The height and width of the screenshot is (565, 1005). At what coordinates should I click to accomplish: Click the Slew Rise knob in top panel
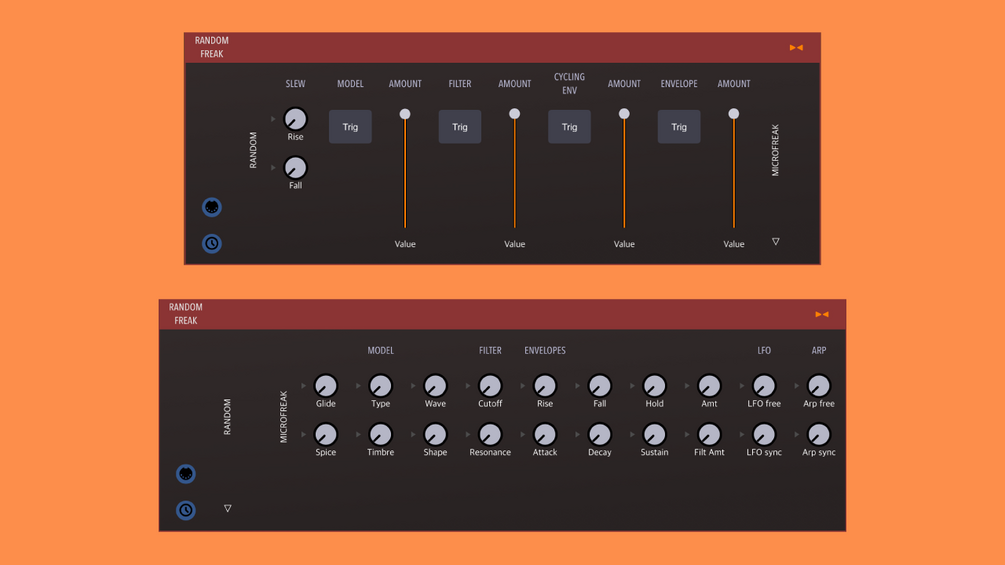(x=295, y=119)
